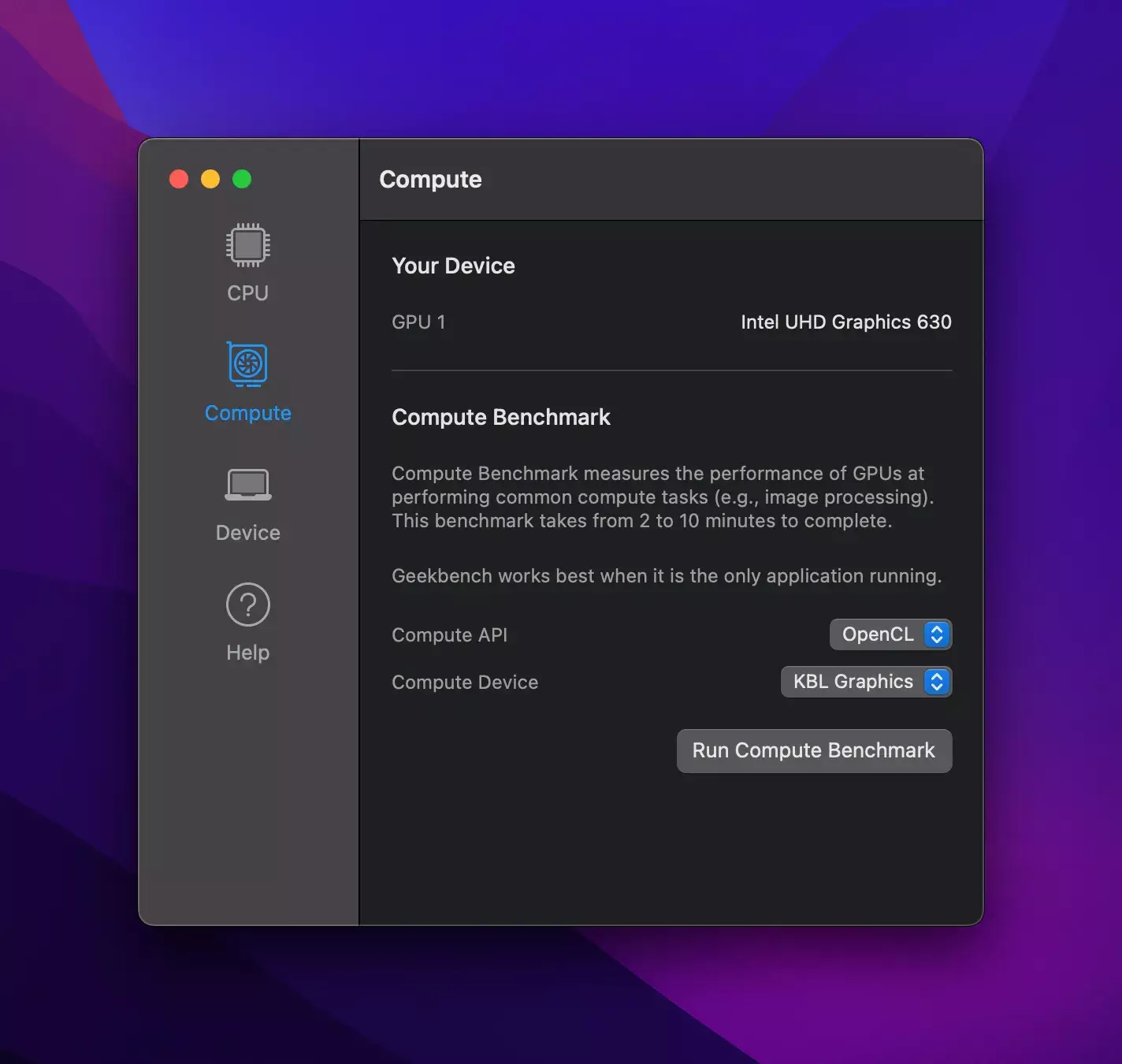Click the "Compute Device" label
Image resolution: width=1122 pixels, height=1064 pixels.
pos(465,683)
